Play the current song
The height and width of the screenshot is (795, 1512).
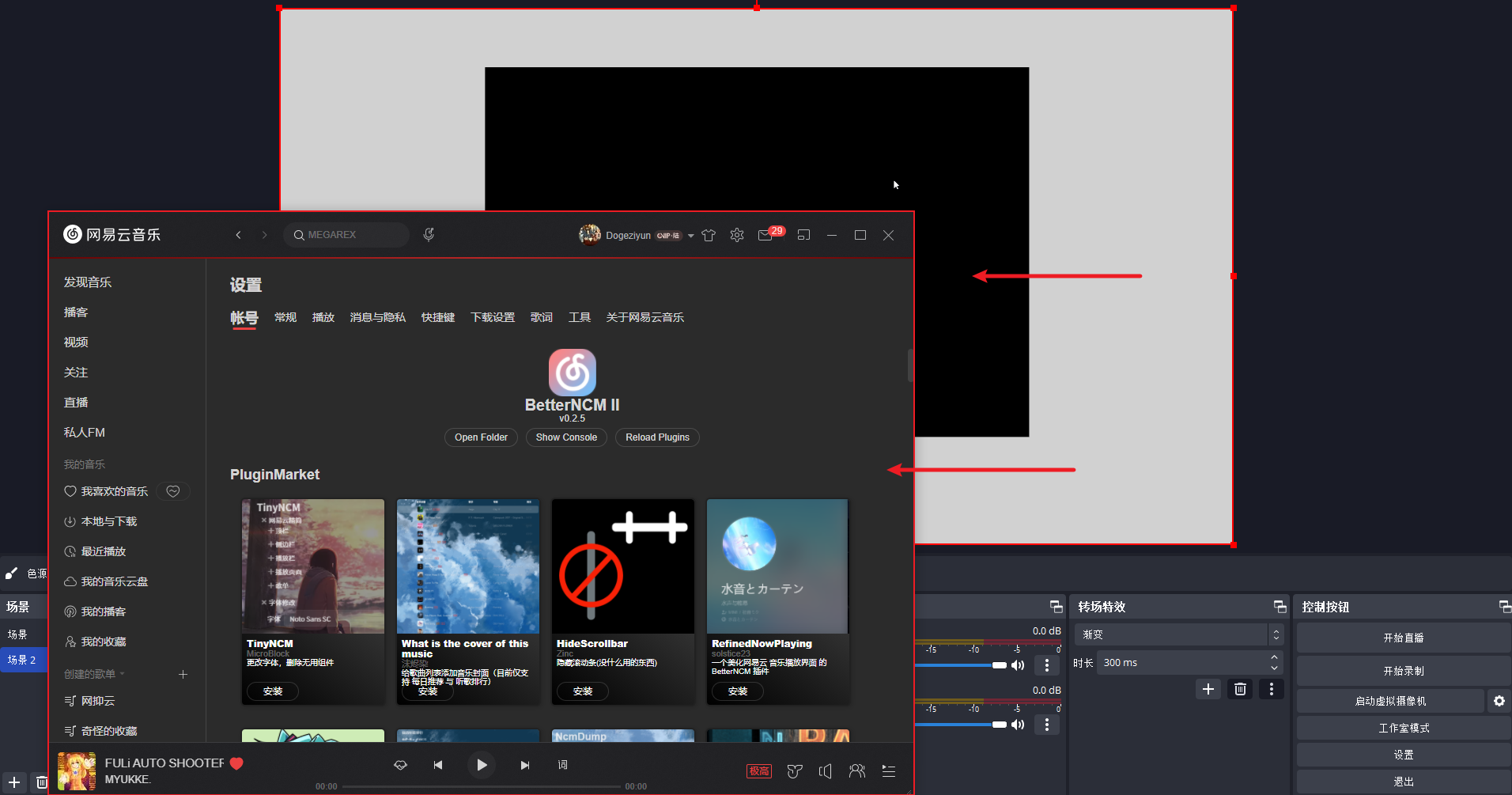tap(482, 765)
